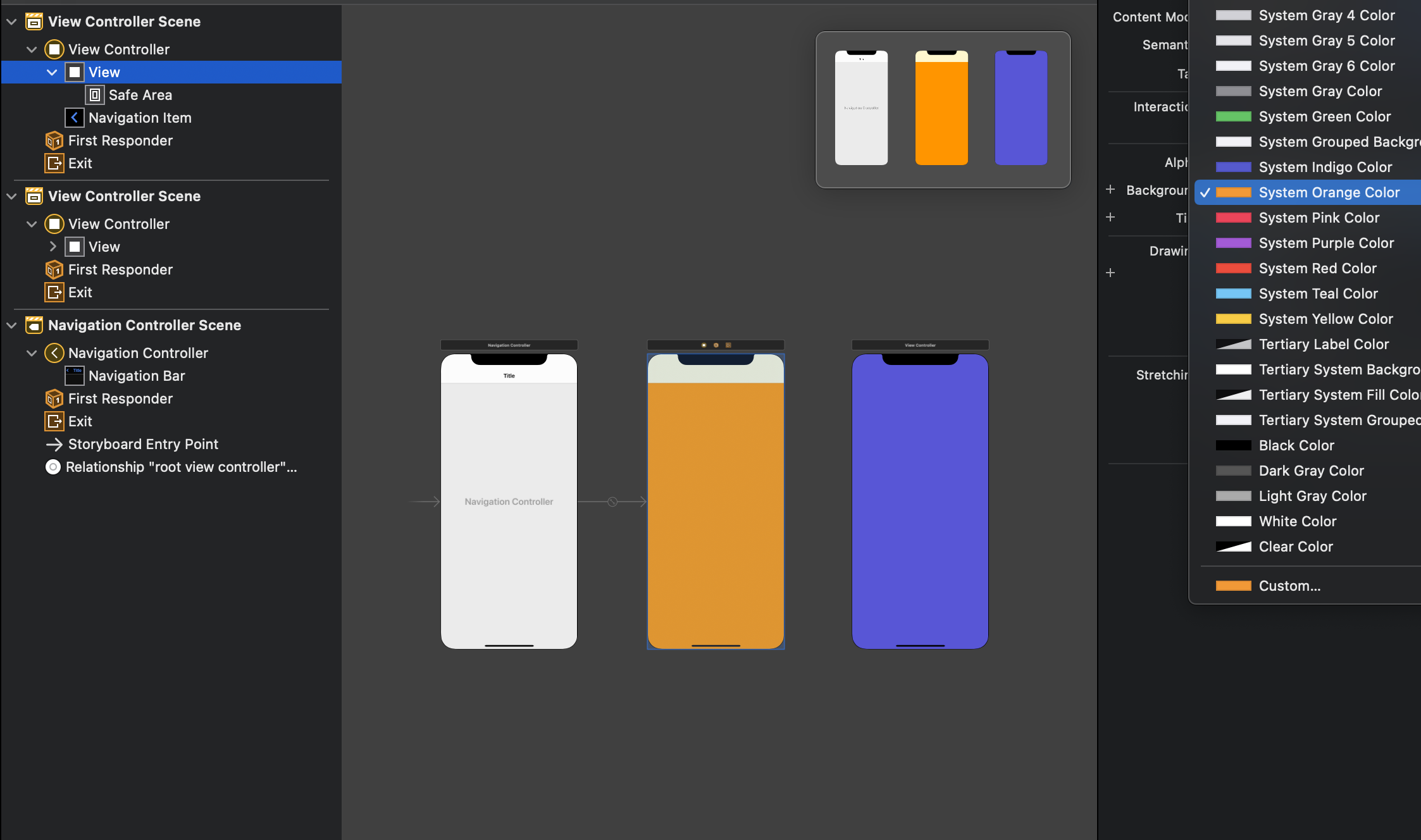Image resolution: width=1421 pixels, height=840 pixels.
Task: Open the Custom... color option
Action: [x=1289, y=586]
